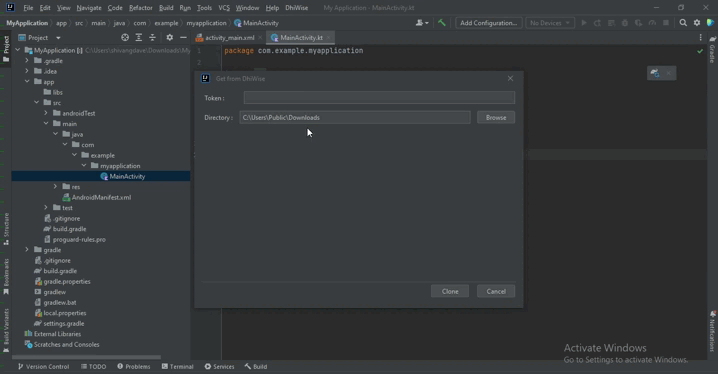Open the Notifications tool window on right

(713, 331)
